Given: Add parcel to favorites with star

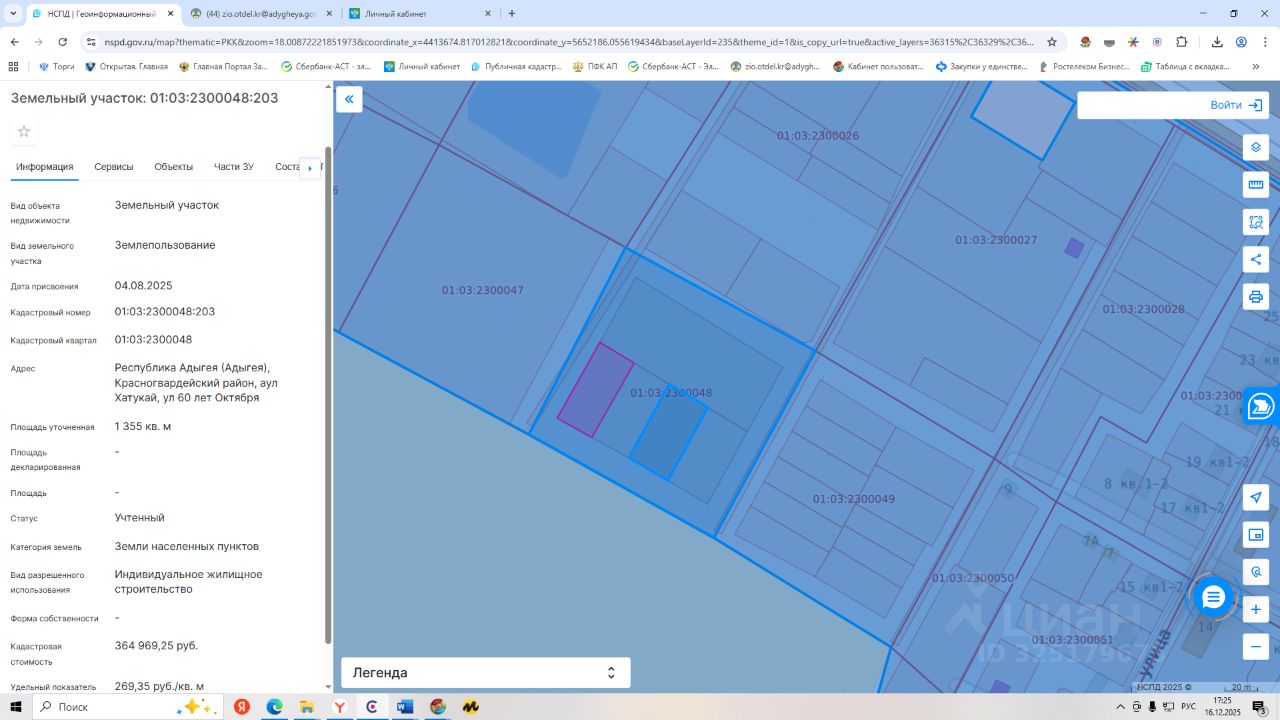Looking at the screenshot, I should 25,132.
